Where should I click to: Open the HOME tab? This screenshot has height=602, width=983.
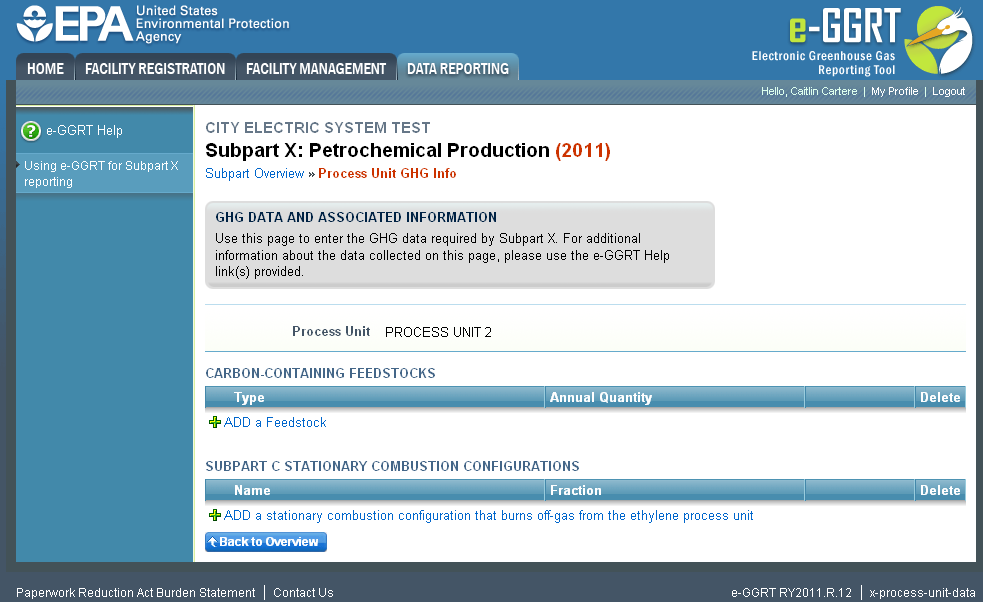(x=45, y=68)
